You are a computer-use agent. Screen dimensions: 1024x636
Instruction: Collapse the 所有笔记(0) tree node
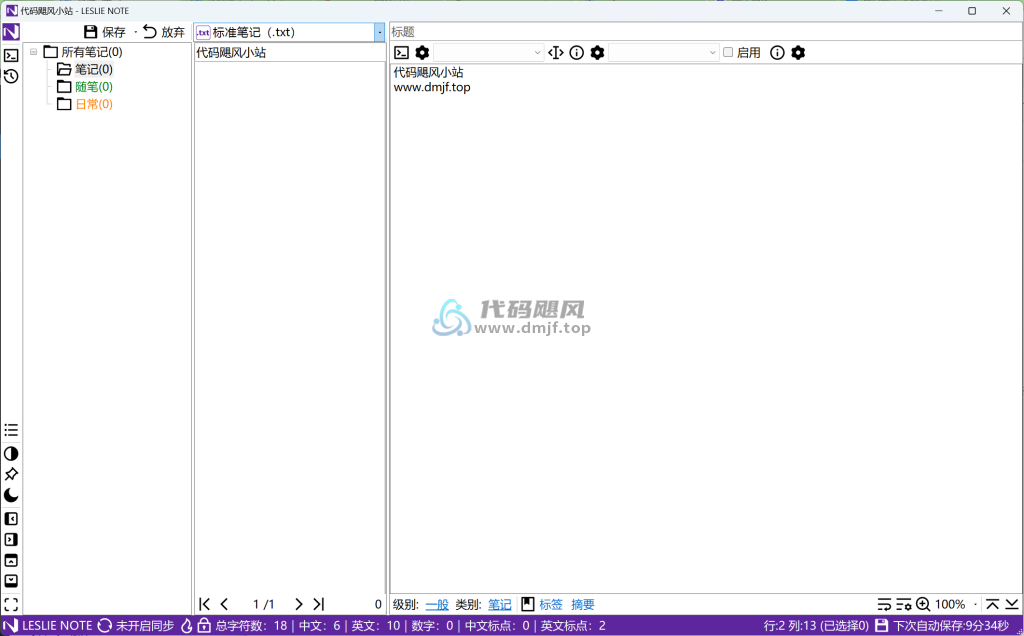pos(33,52)
